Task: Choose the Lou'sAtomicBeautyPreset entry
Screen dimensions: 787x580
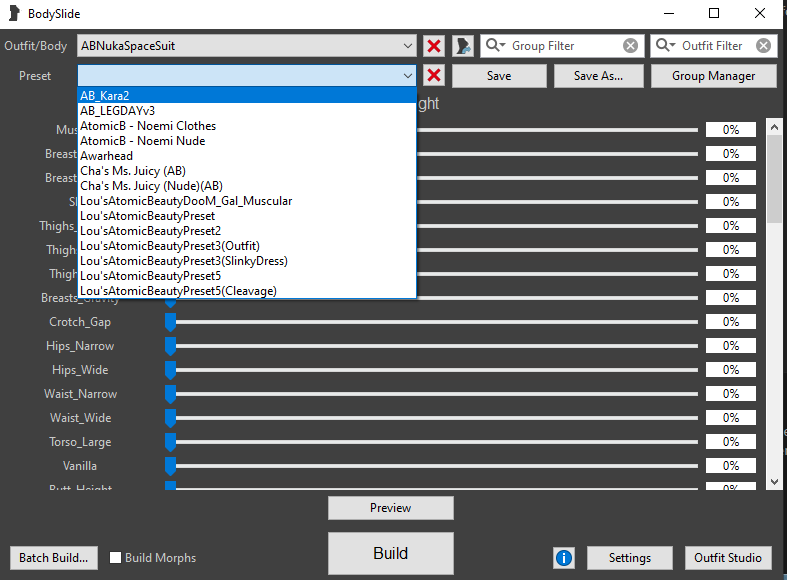Action: (247, 216)
